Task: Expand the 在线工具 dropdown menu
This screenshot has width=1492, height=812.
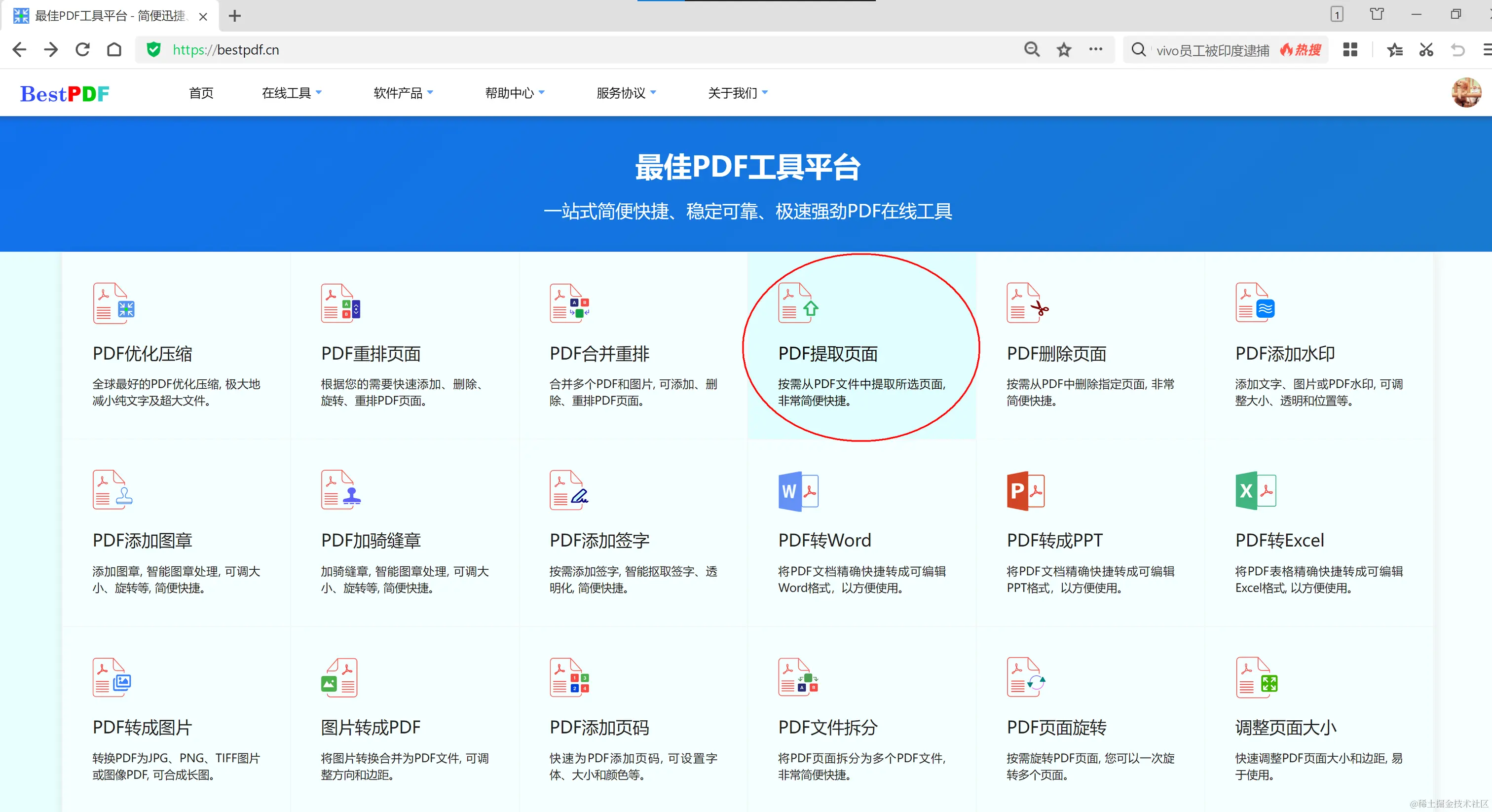Action: pos(291,93)
